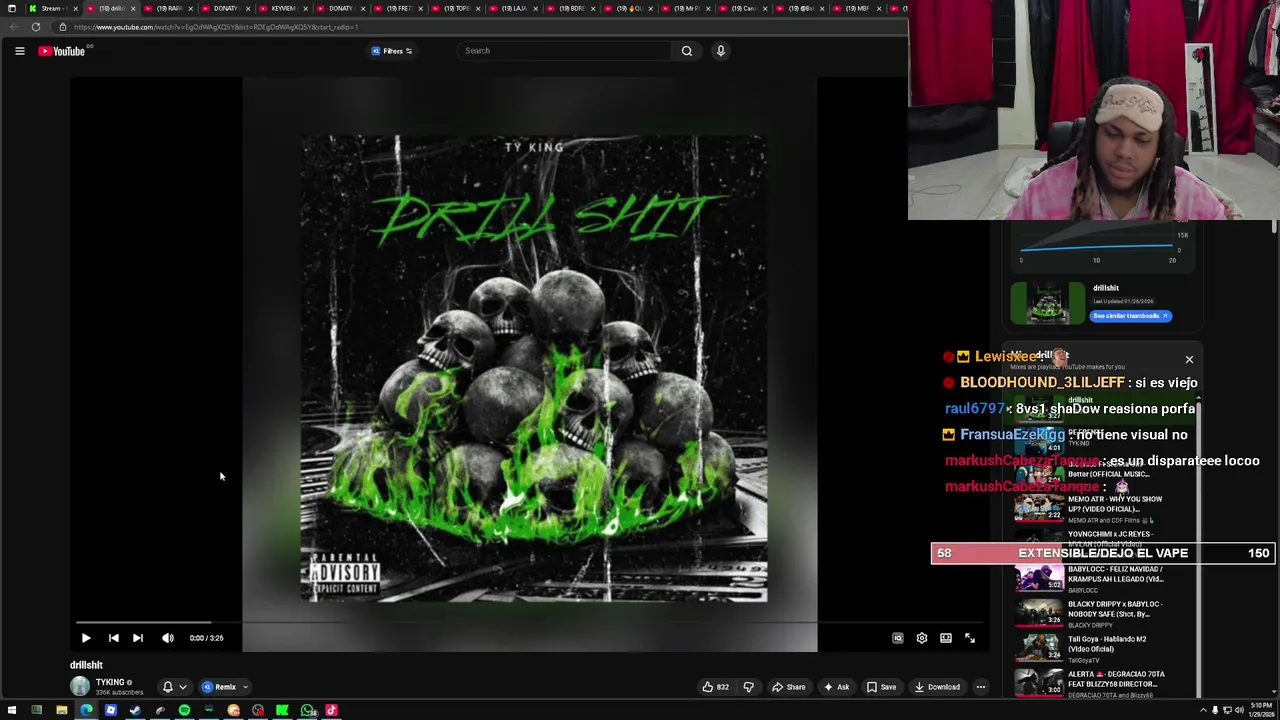The image size is (1280, 720).
Task: Open player settings gear
Action: click(x=922, y=638)
